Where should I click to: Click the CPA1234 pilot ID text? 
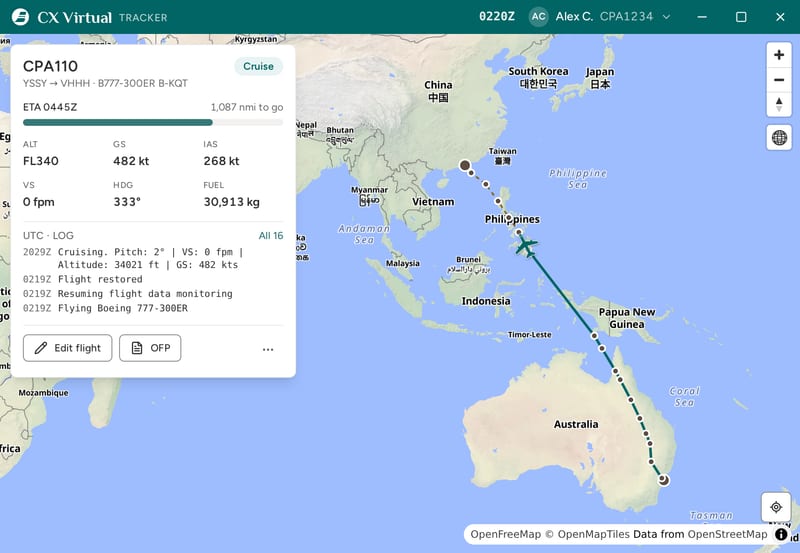626,17
